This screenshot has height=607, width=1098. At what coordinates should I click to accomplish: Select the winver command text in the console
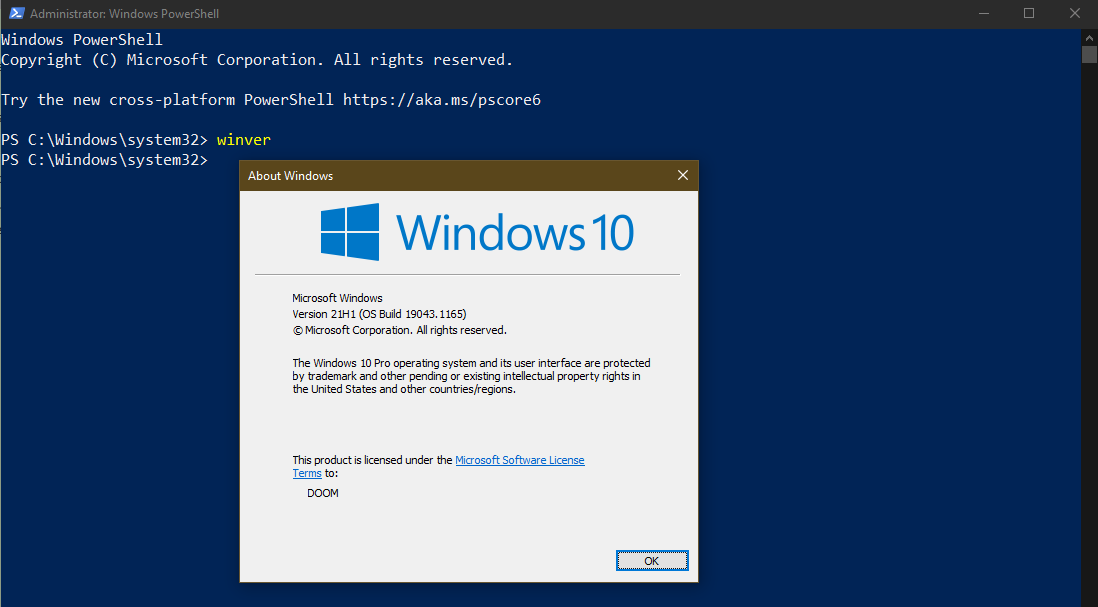click(243, 139)
